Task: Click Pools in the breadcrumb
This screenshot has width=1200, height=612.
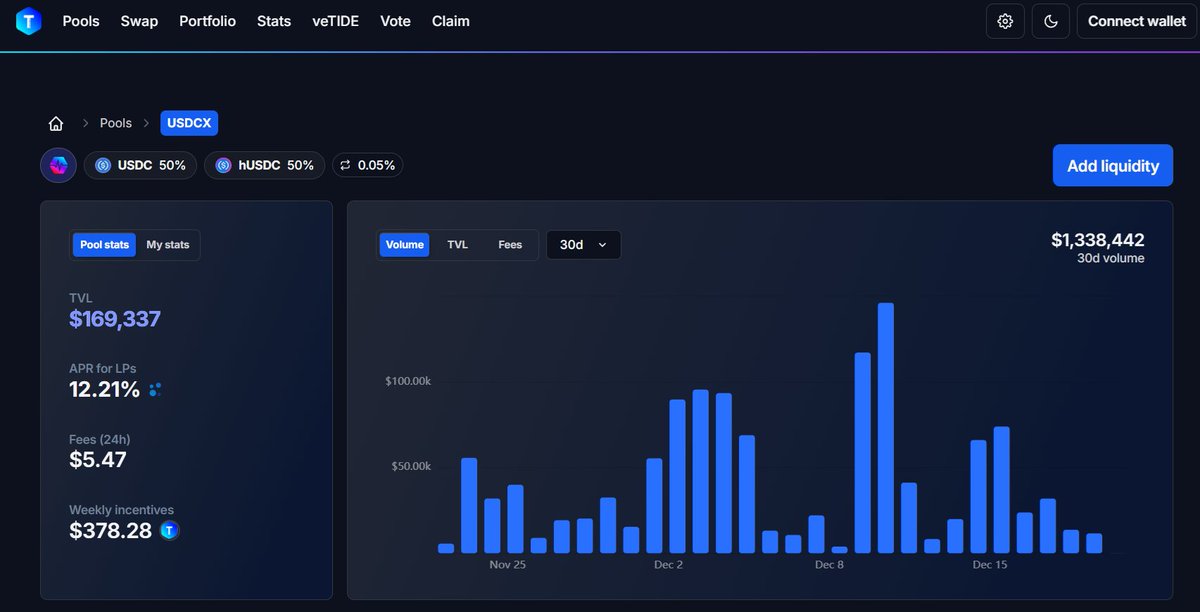Action: [x=116, y=123]
